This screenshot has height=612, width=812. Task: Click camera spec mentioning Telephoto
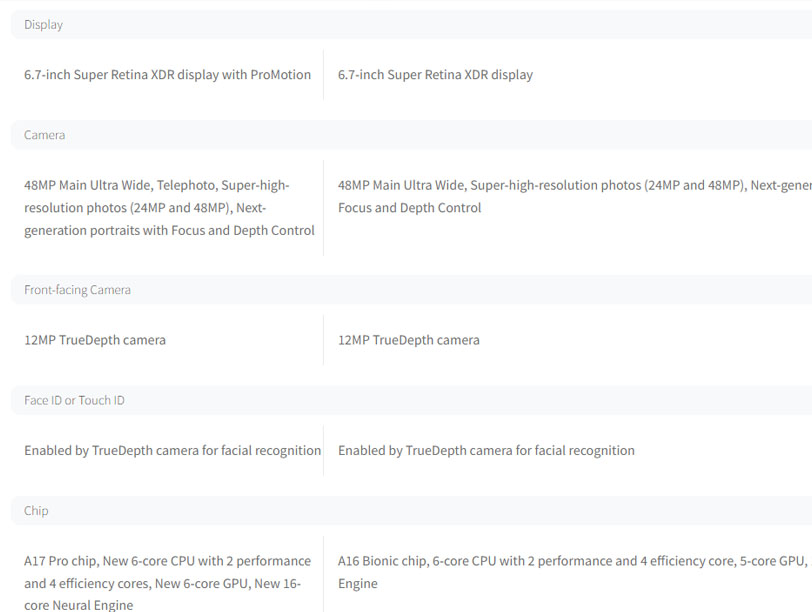pos(169,208)
